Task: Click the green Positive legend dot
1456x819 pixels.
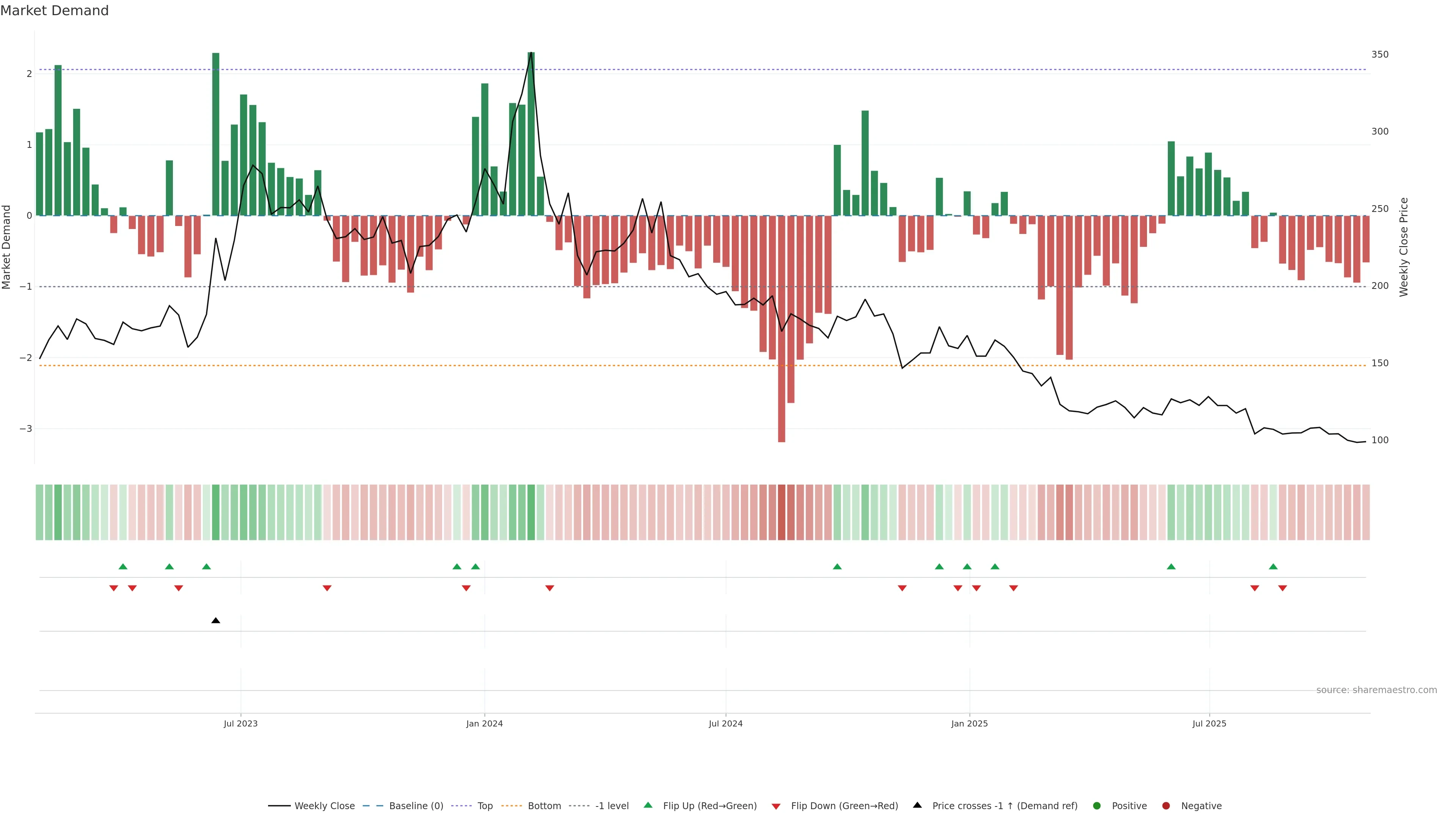Action: coord(1097,805)
